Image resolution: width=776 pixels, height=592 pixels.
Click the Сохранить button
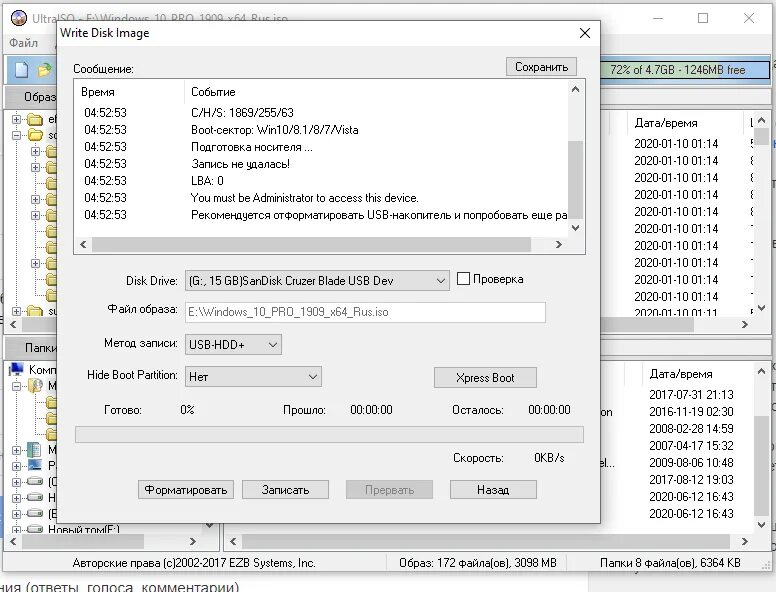pos(541,67)
